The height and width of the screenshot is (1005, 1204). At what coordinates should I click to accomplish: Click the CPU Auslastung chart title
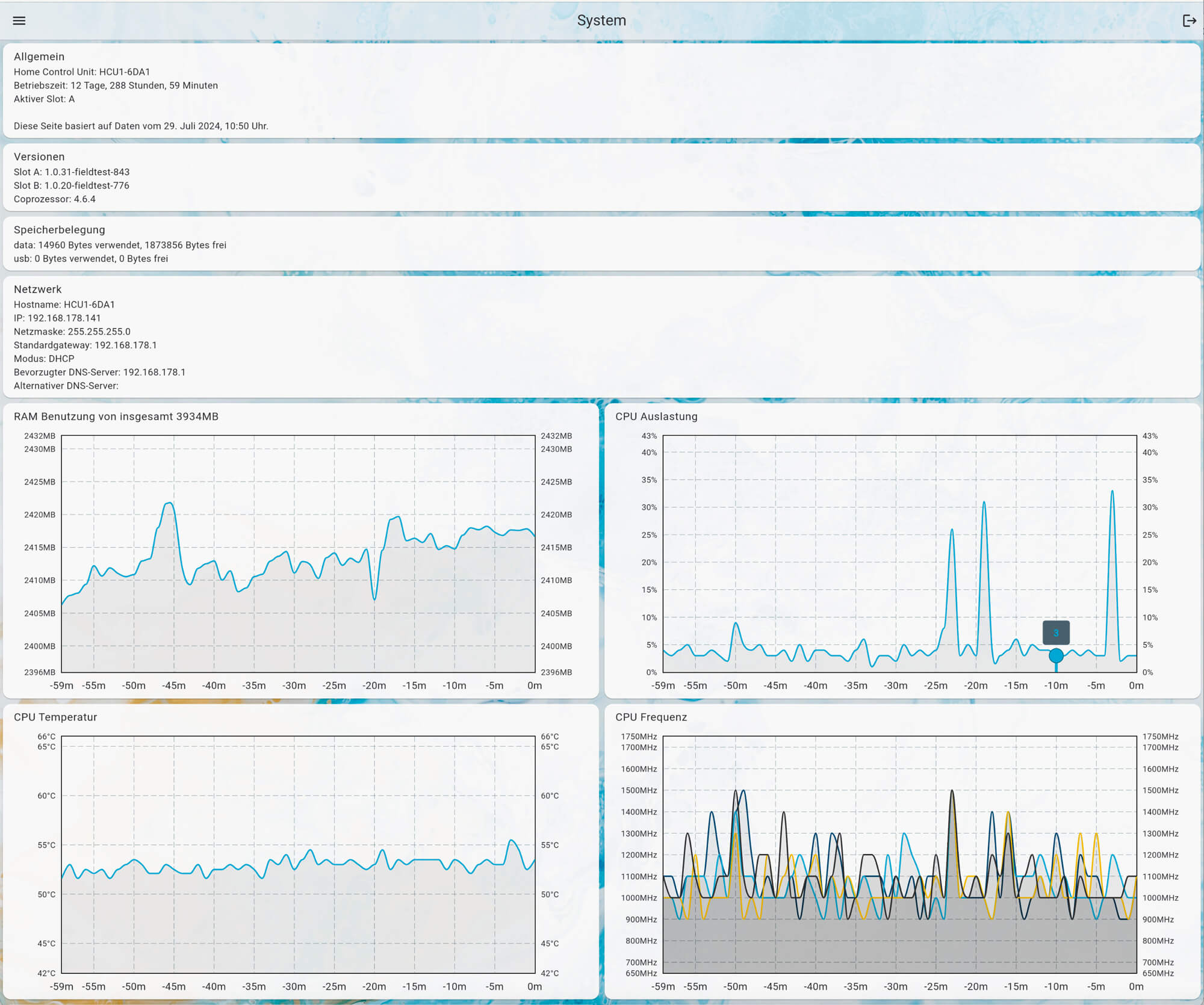[656, 416]
